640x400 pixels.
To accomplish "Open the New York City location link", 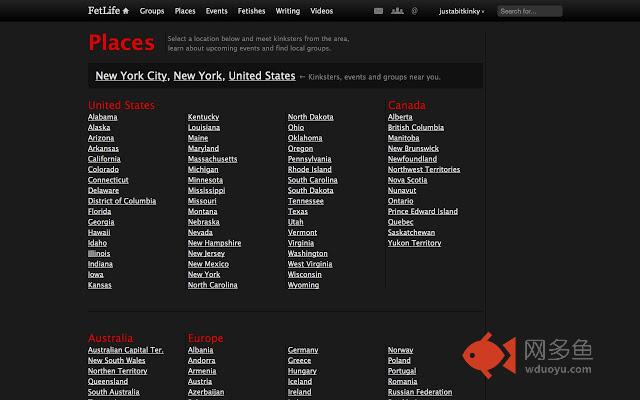I will tap(131, 76).
